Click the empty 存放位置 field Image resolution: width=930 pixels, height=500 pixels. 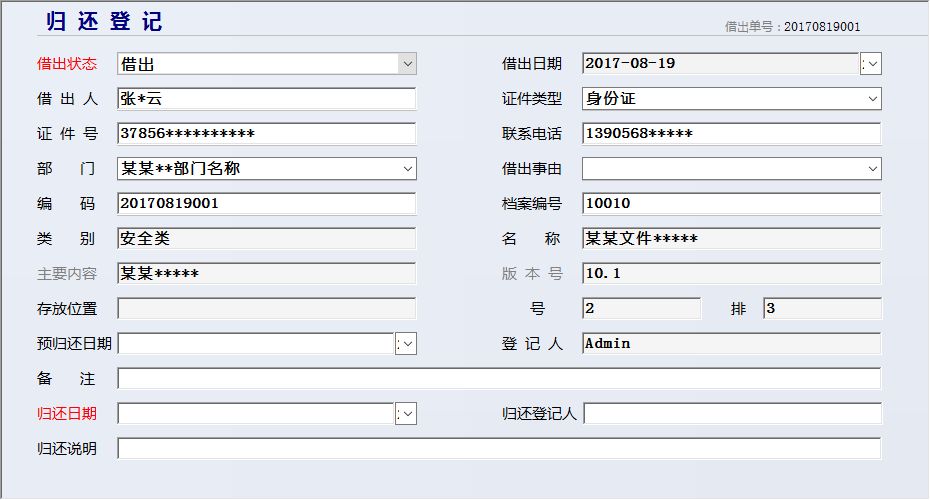(266, 308)
